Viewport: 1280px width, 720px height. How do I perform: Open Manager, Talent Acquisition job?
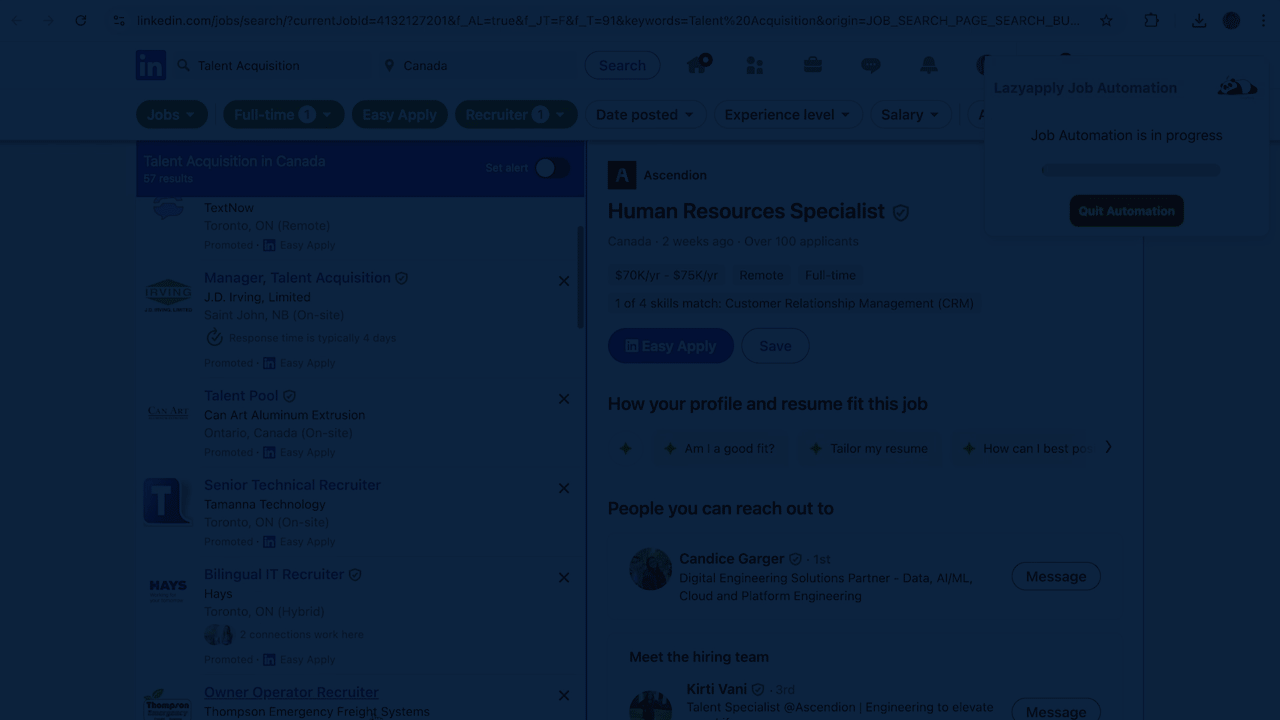[x=297, y=278]
